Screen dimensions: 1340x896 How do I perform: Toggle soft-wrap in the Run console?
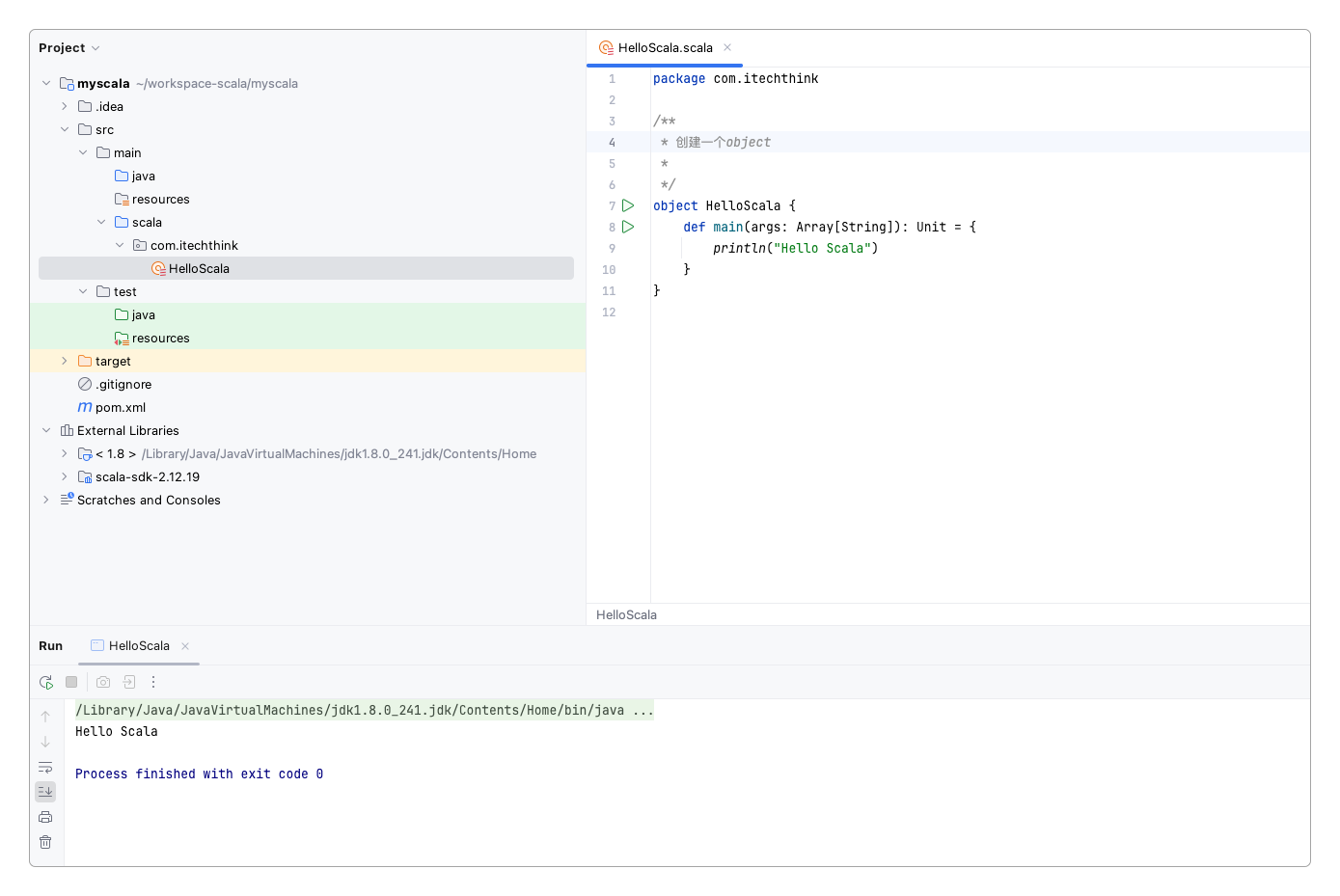tap(45, 768)
